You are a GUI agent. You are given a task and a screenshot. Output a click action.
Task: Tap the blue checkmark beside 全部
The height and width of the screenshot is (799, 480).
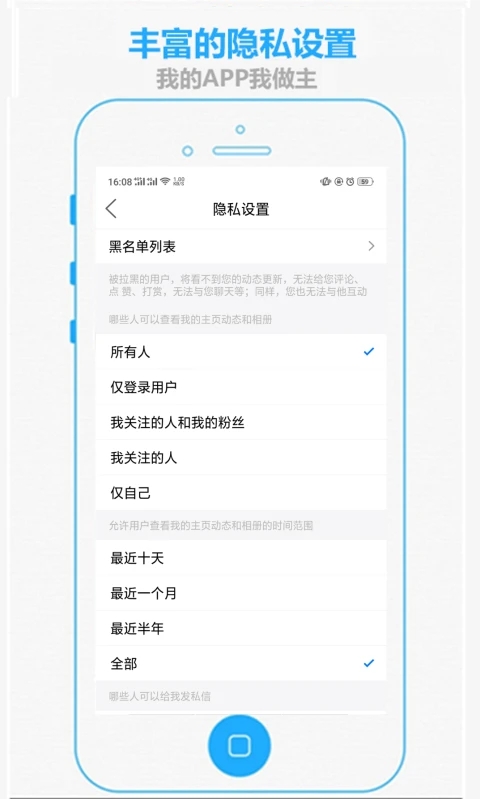(x=369, y=663)
